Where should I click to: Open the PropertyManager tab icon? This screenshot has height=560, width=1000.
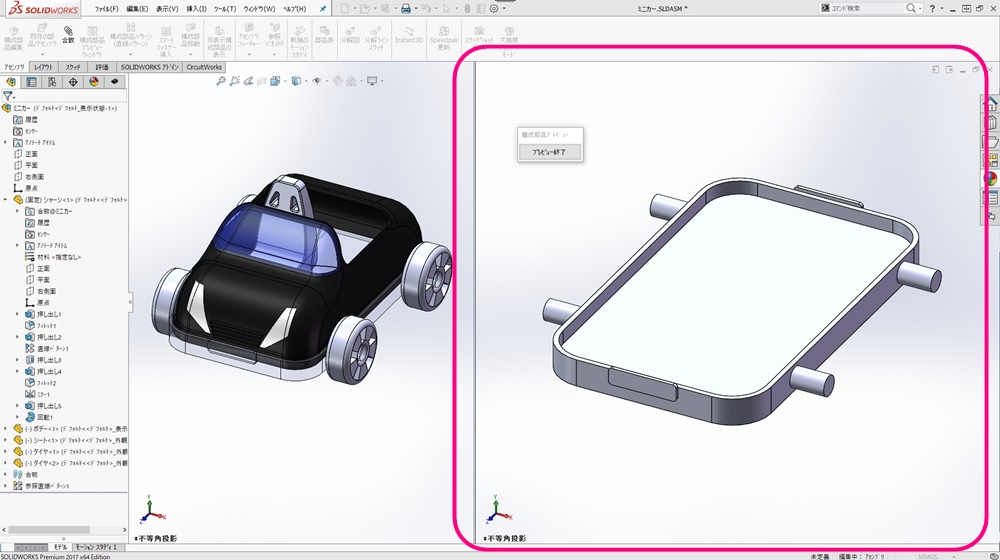coord(32,82)
